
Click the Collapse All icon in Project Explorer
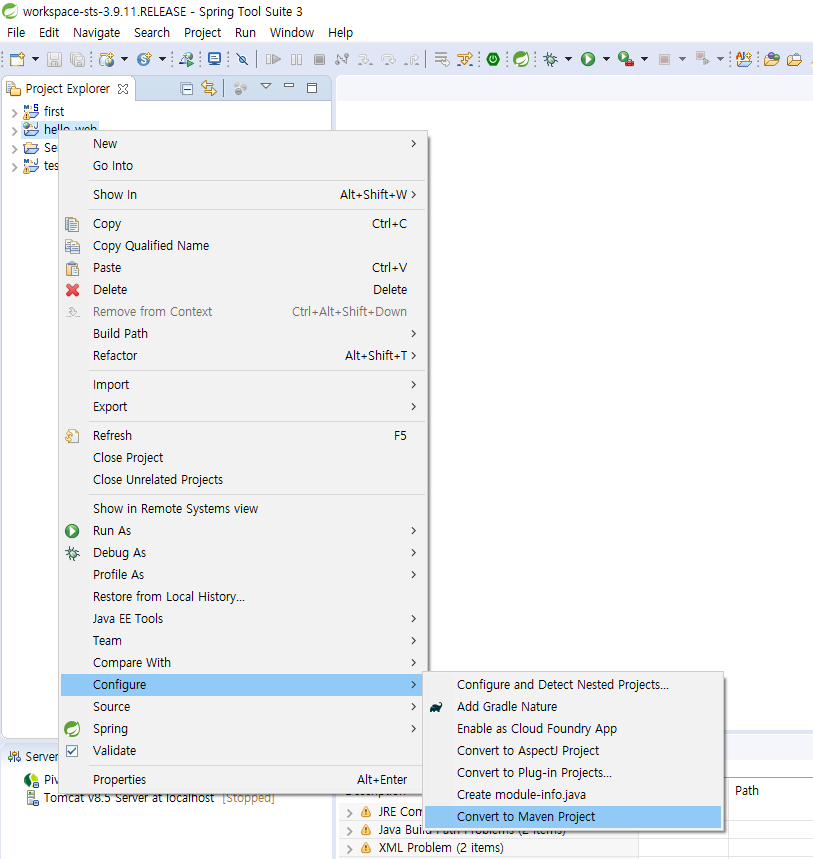point(187,88)
